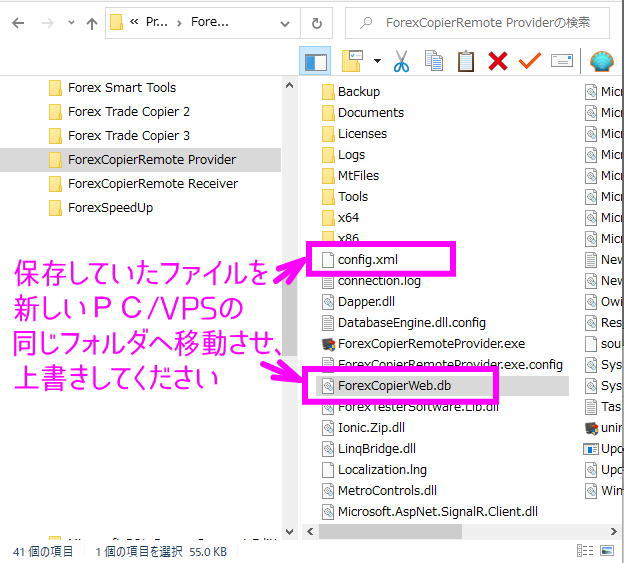Click the breadcrumb overflow chevron «
The image size is (624, 563).
(134, 22)
